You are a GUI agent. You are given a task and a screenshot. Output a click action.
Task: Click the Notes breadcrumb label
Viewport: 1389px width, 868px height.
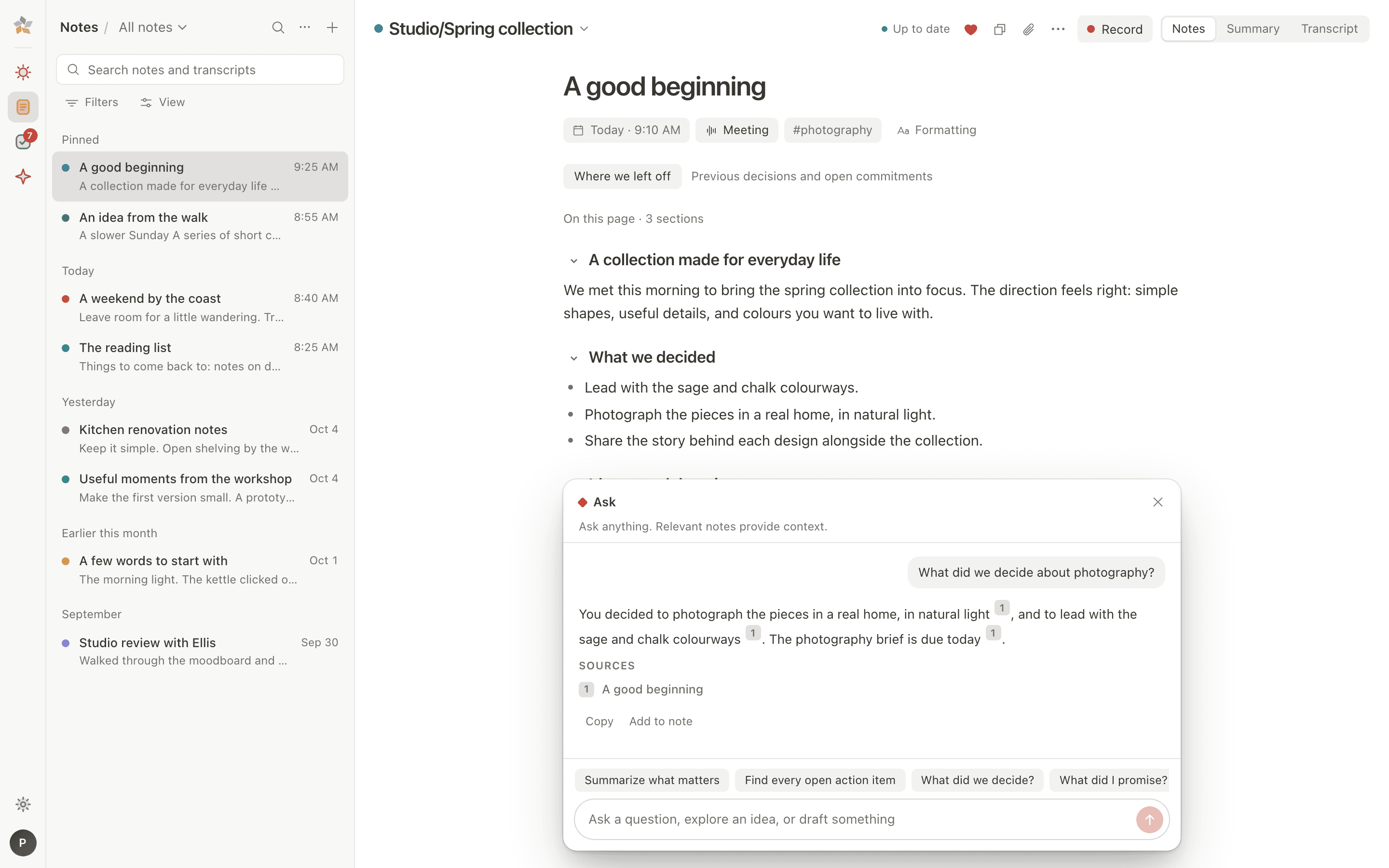[79, 27]
